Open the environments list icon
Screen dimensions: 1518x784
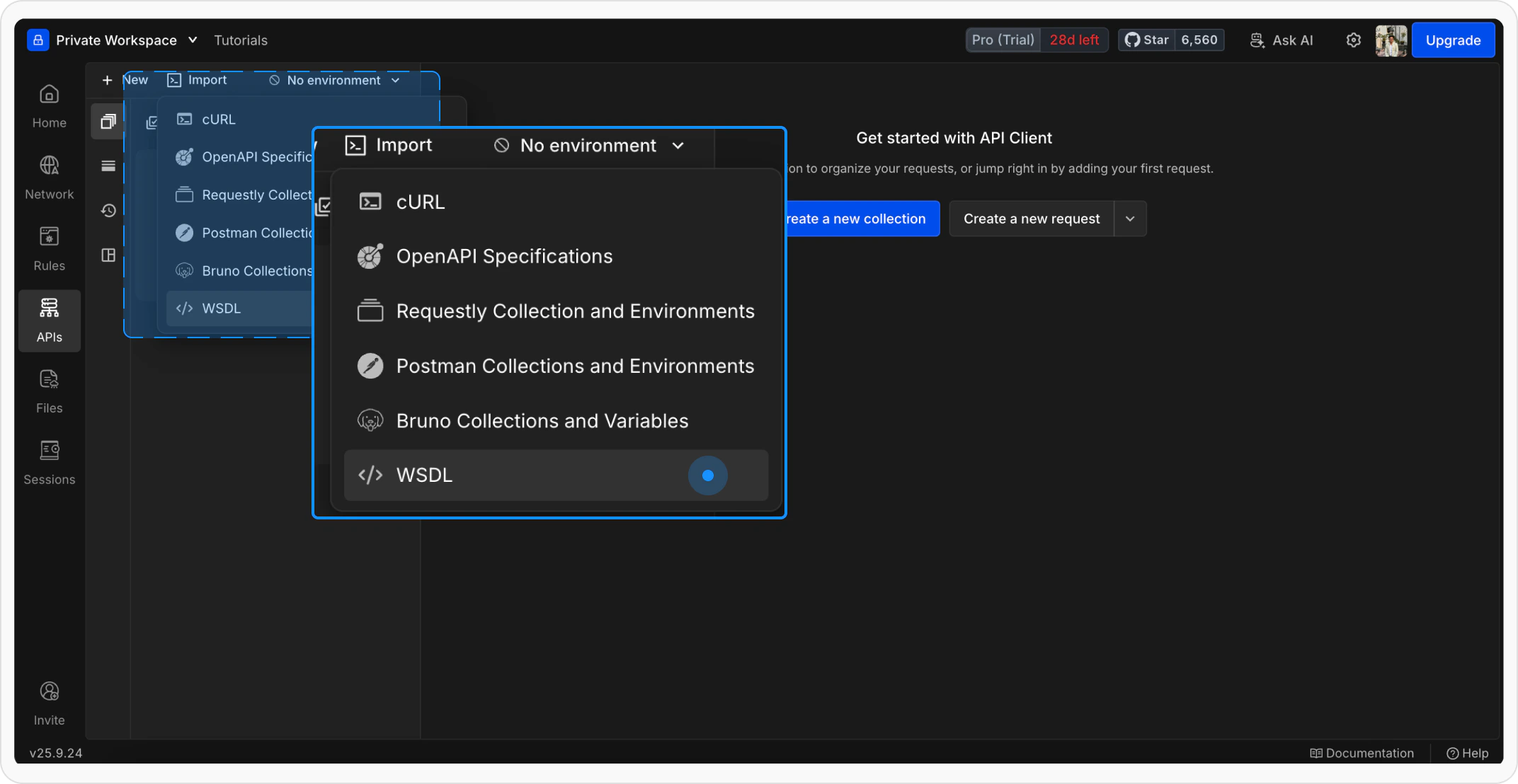(x=108, y=166)
